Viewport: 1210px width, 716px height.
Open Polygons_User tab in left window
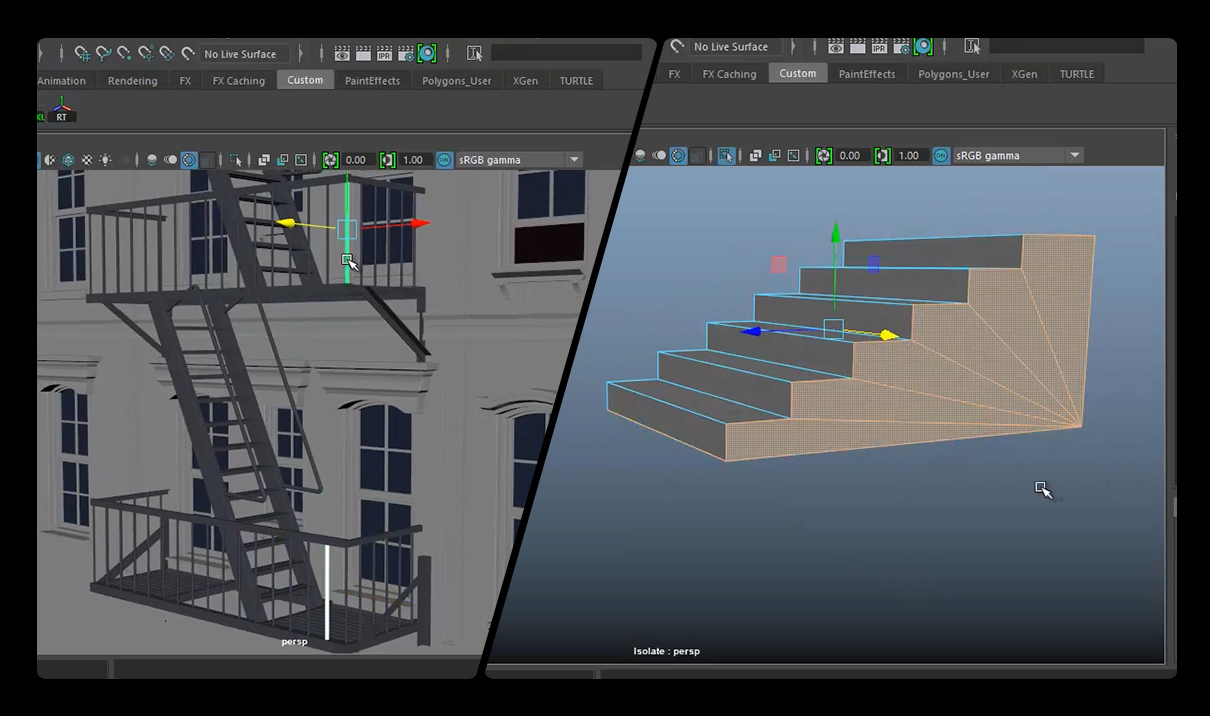click(x=456, y=81)
